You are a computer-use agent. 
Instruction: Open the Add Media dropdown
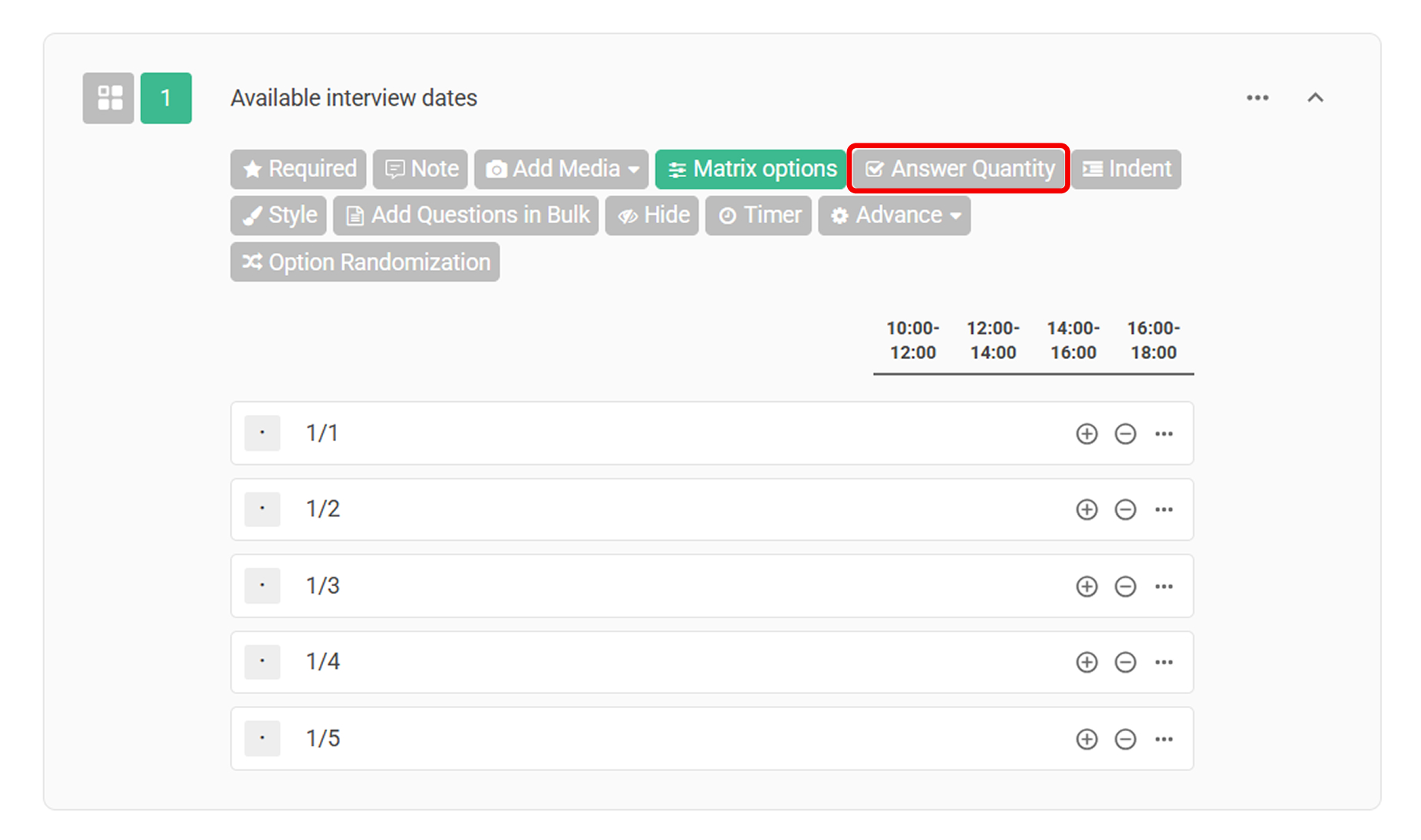[x=561, y=169]
